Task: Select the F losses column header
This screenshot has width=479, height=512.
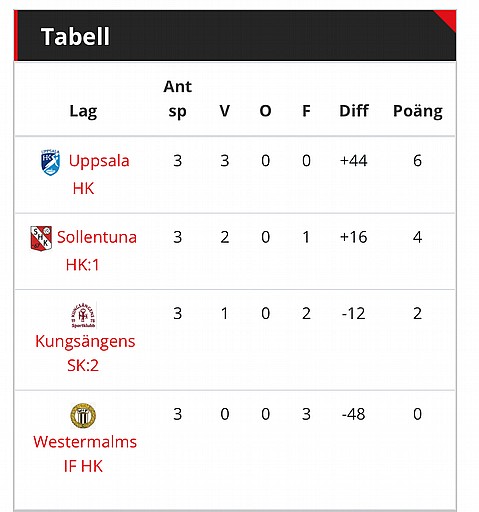Action: pyautogui.click(x=306, y=111)
